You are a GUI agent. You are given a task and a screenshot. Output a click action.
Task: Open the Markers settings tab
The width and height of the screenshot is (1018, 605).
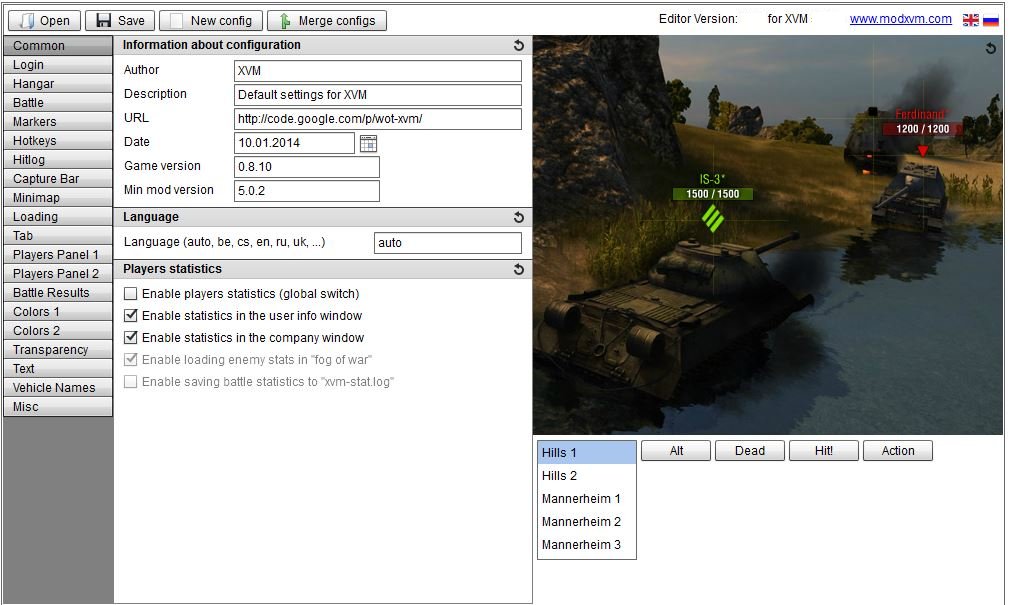click(58, 121)
